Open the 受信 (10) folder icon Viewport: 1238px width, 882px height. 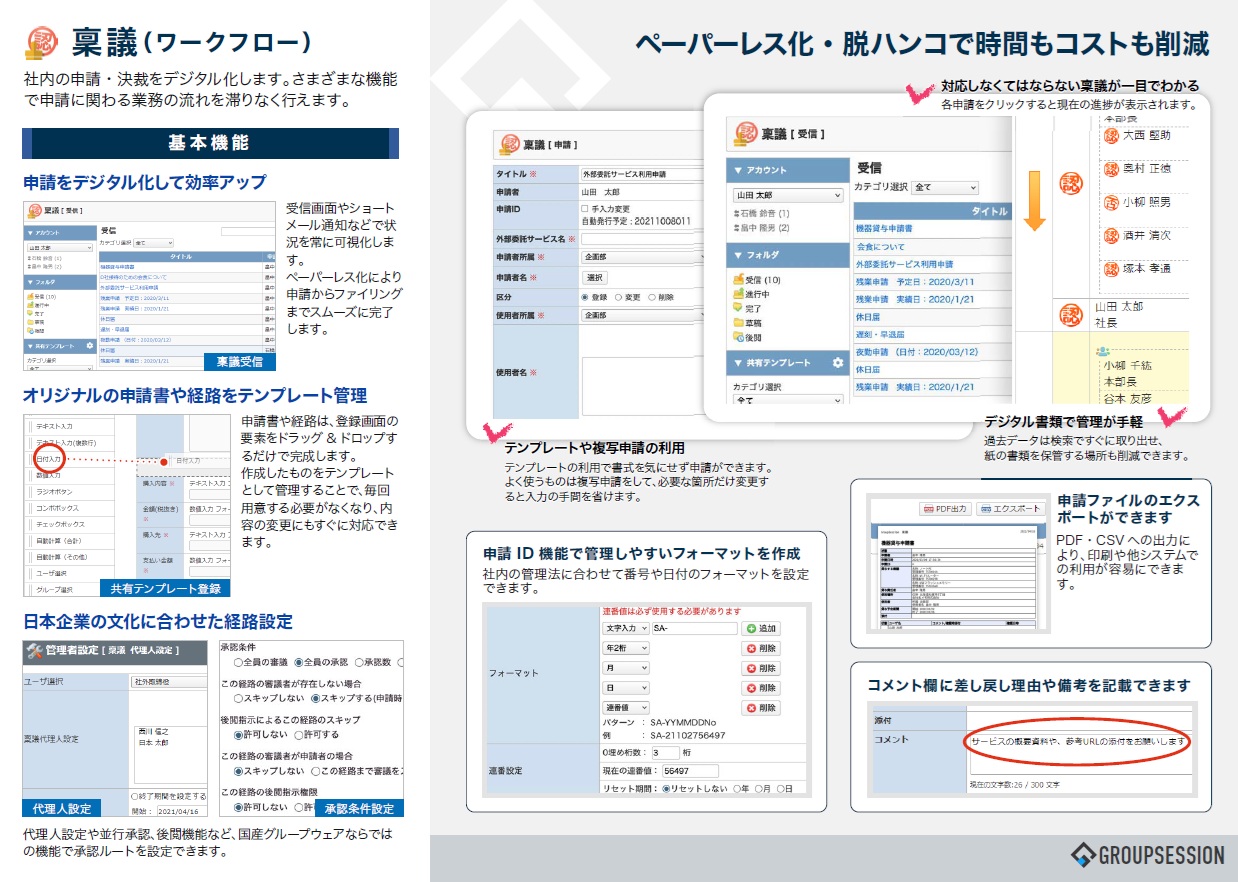[x=739, y=279]
